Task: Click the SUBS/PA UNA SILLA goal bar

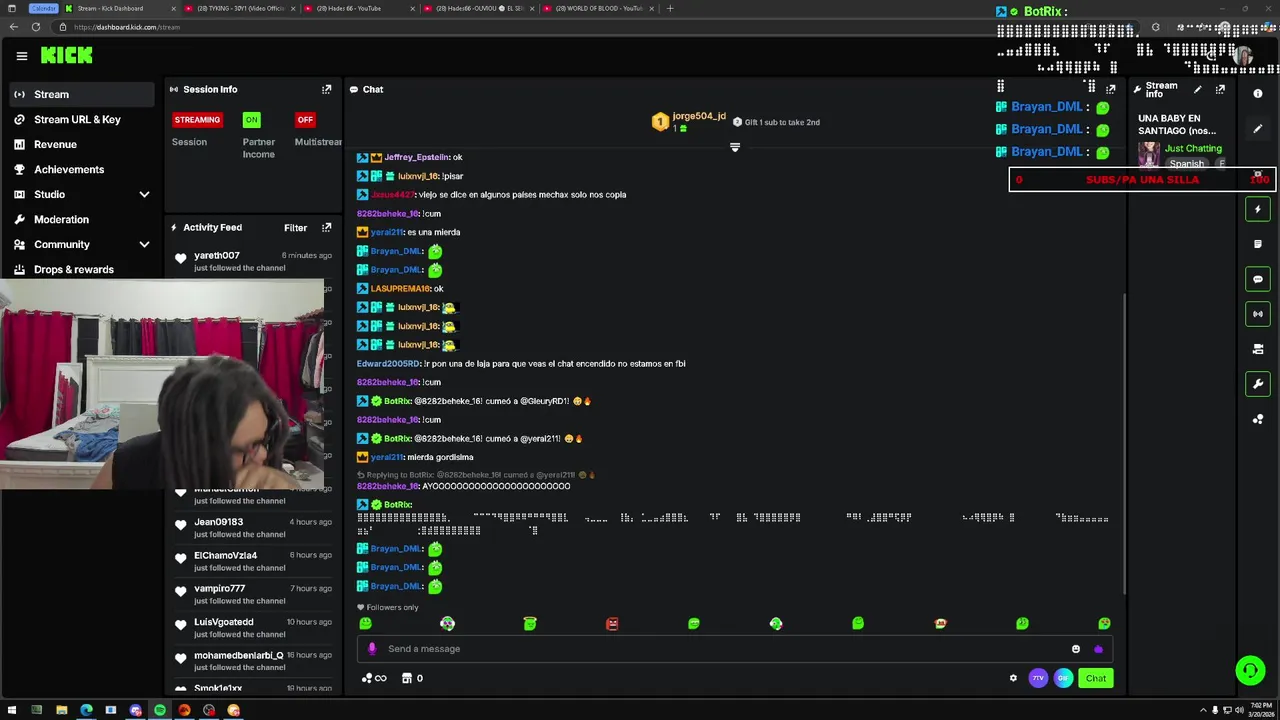Action: pos(1142,180)
